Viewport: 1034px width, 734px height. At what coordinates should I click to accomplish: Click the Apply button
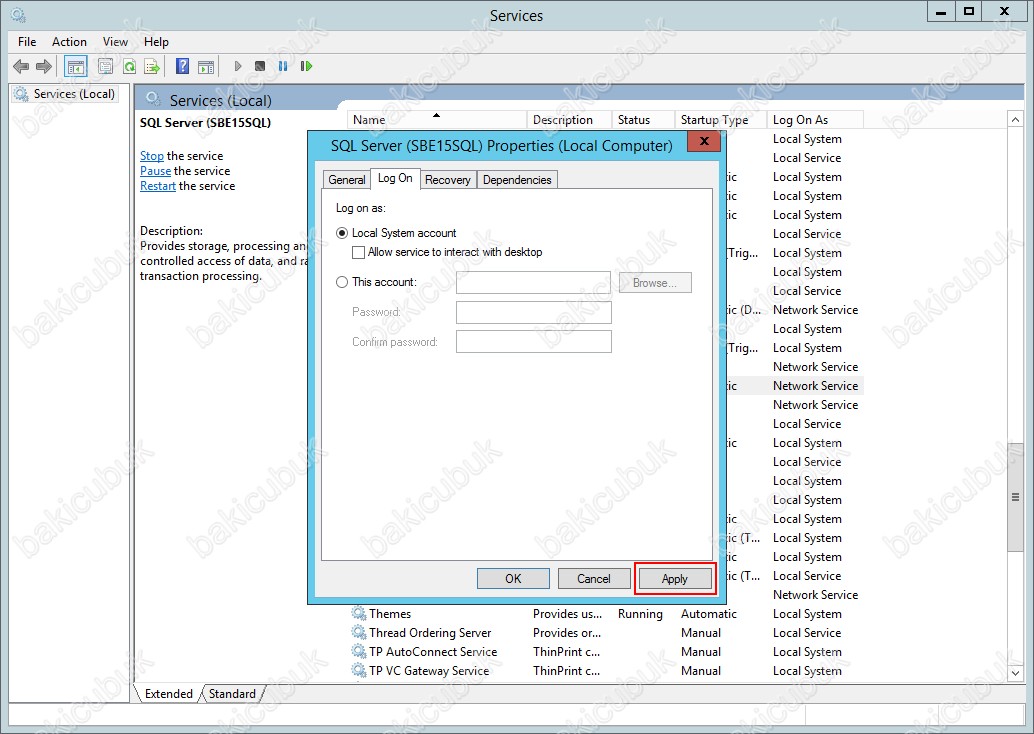(675, 578)
